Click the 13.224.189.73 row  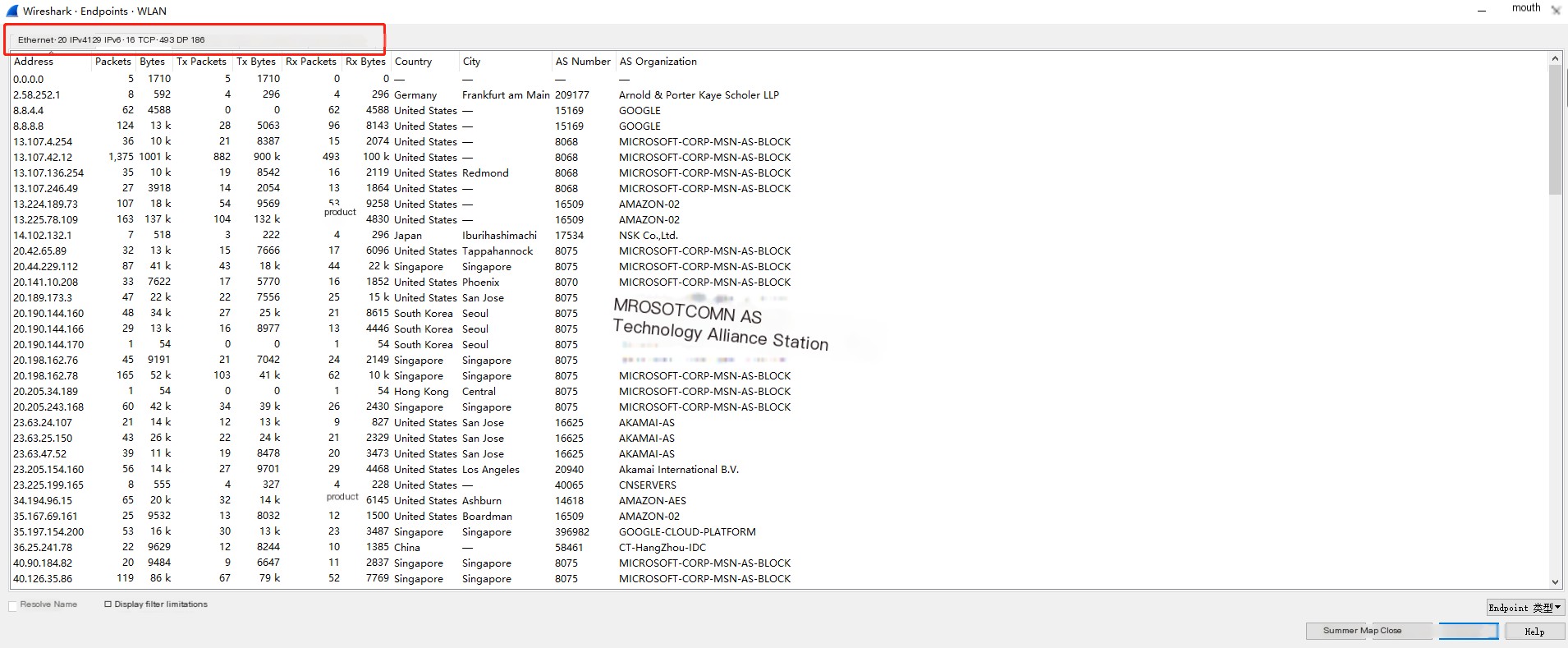pos(778,204)
